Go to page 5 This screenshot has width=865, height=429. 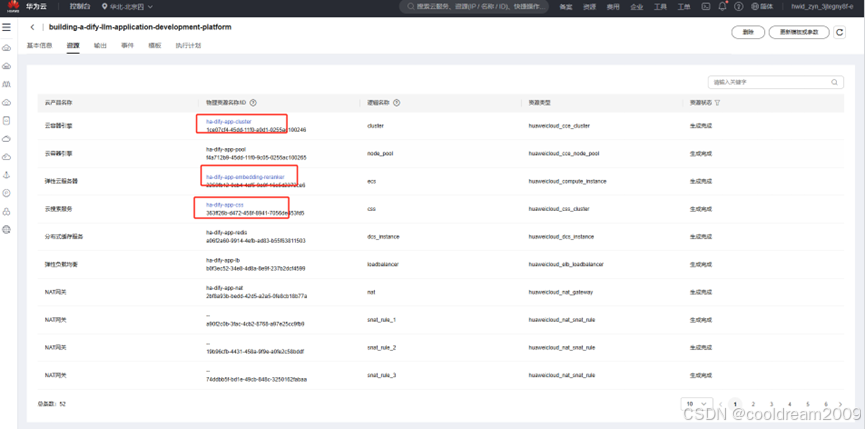[x=808, y=404]
